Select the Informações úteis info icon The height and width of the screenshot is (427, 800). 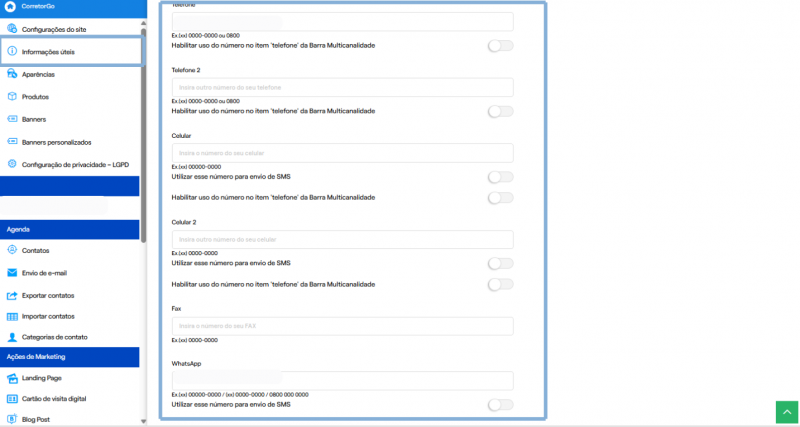click(x=12, y=52)
